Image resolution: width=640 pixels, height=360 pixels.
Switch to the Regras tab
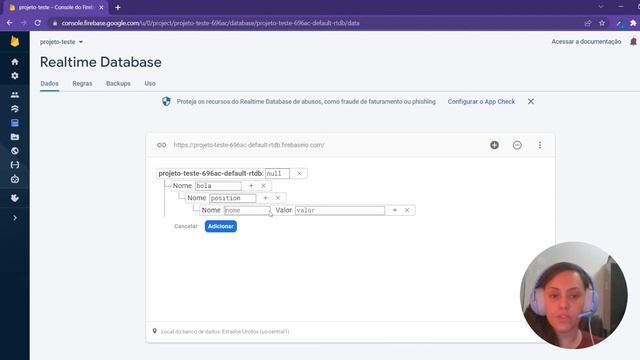pos(82,83)
